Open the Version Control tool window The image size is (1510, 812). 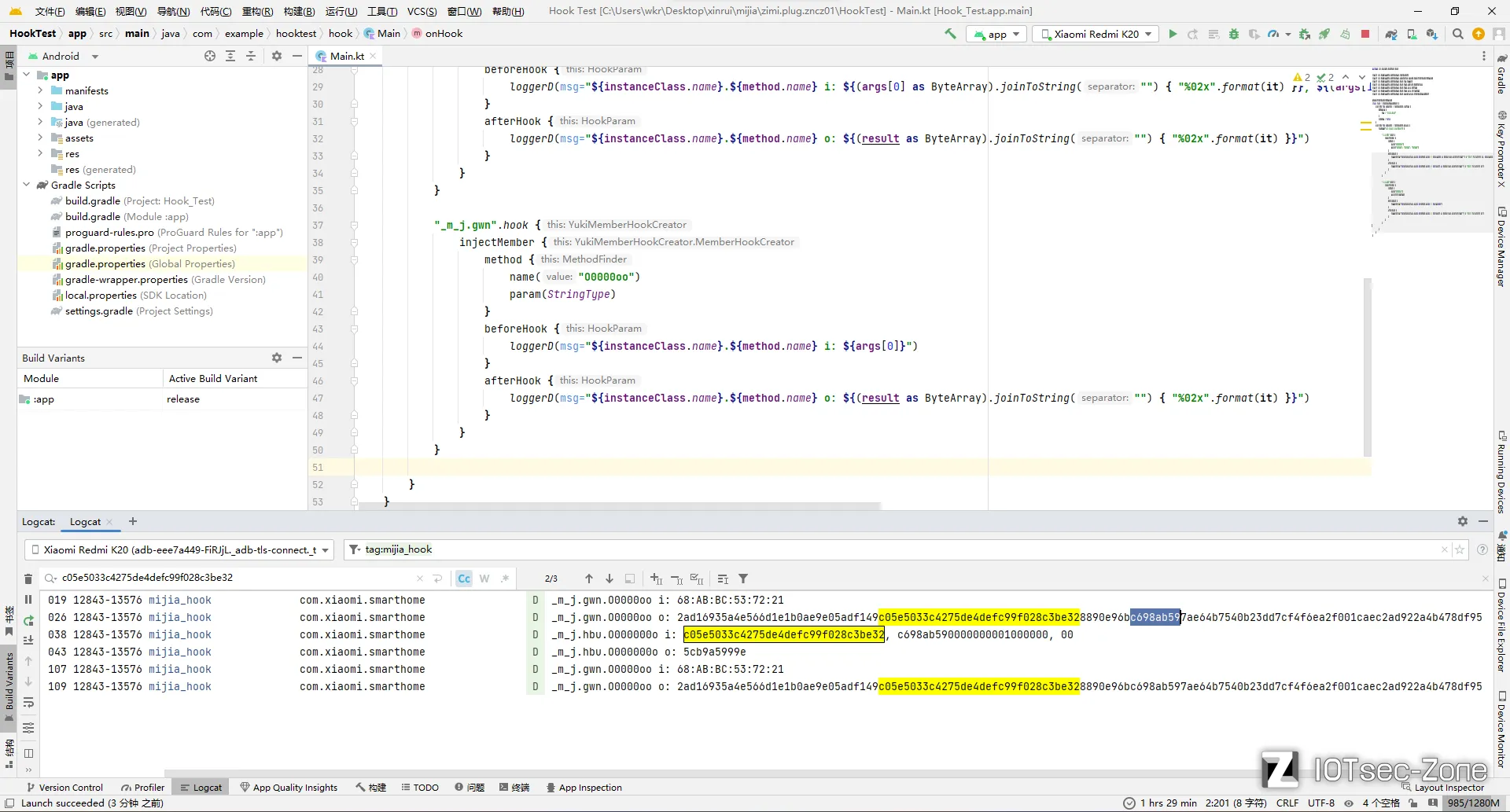click(x=64, y=787)
